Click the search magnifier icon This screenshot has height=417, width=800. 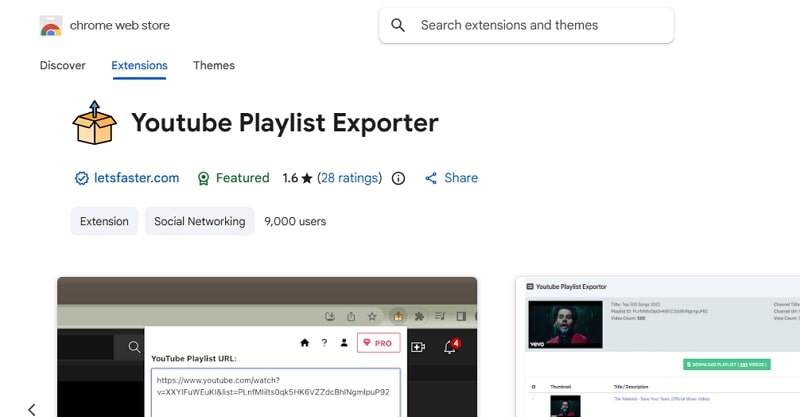(398, 25)
